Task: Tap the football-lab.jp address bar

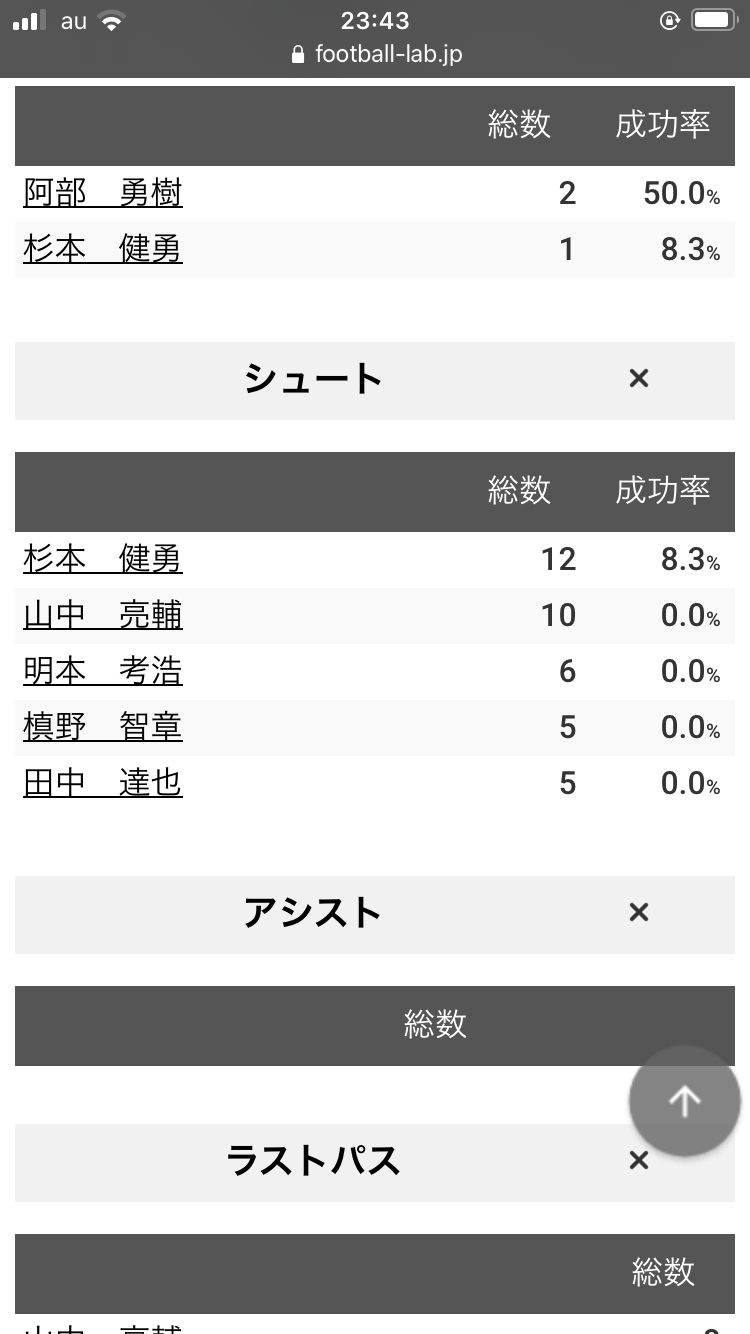Action: coord(388,54)
